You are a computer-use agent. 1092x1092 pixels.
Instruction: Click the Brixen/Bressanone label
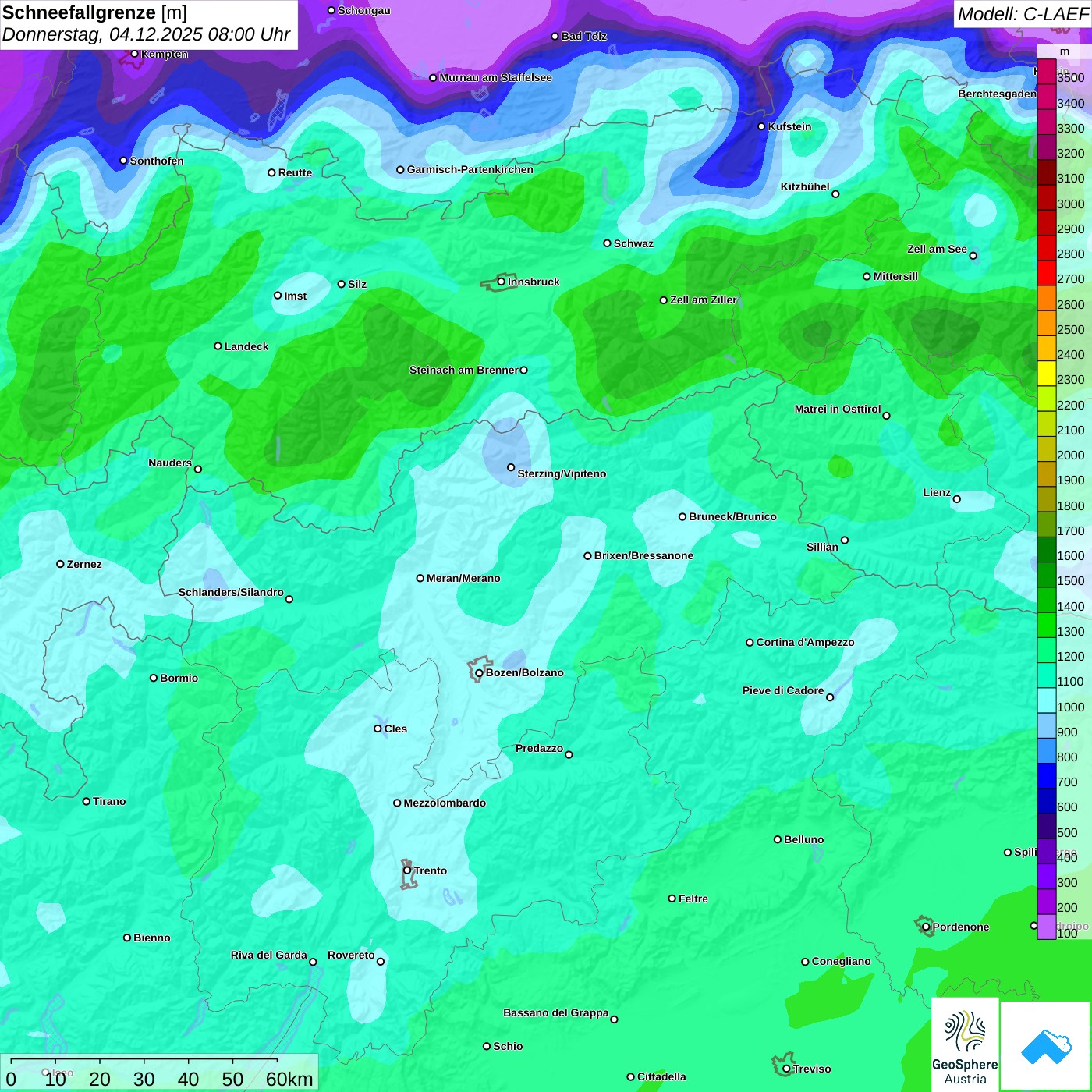(643, 555)
